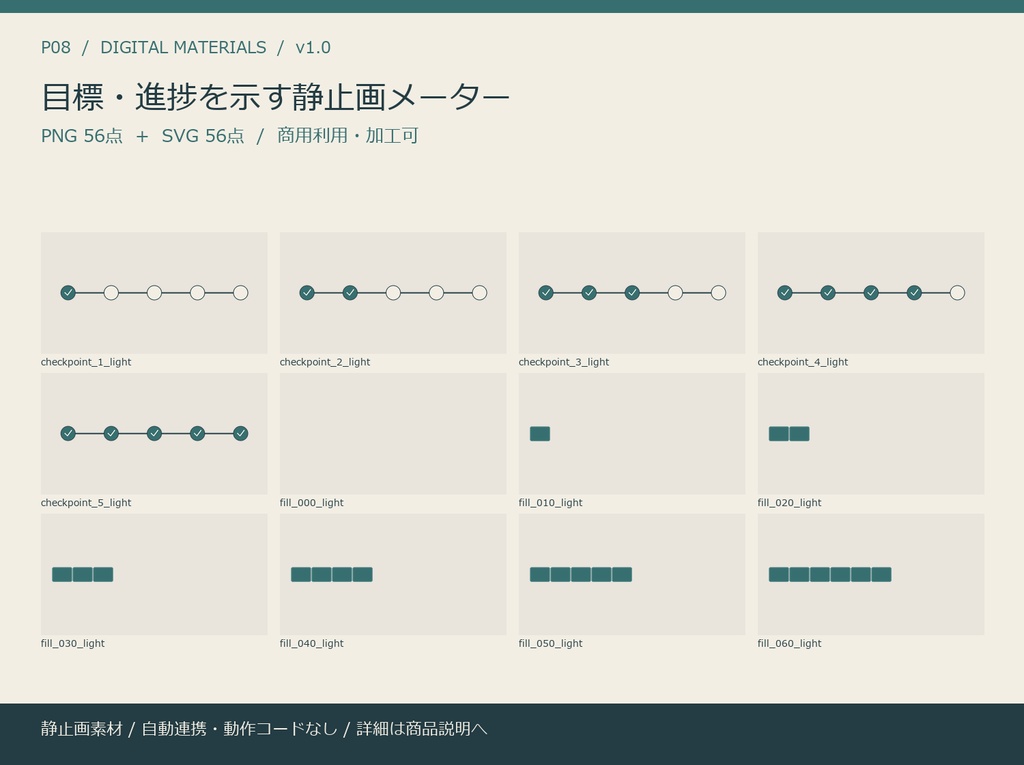Click the label fill_020_light

pos(790,502)
